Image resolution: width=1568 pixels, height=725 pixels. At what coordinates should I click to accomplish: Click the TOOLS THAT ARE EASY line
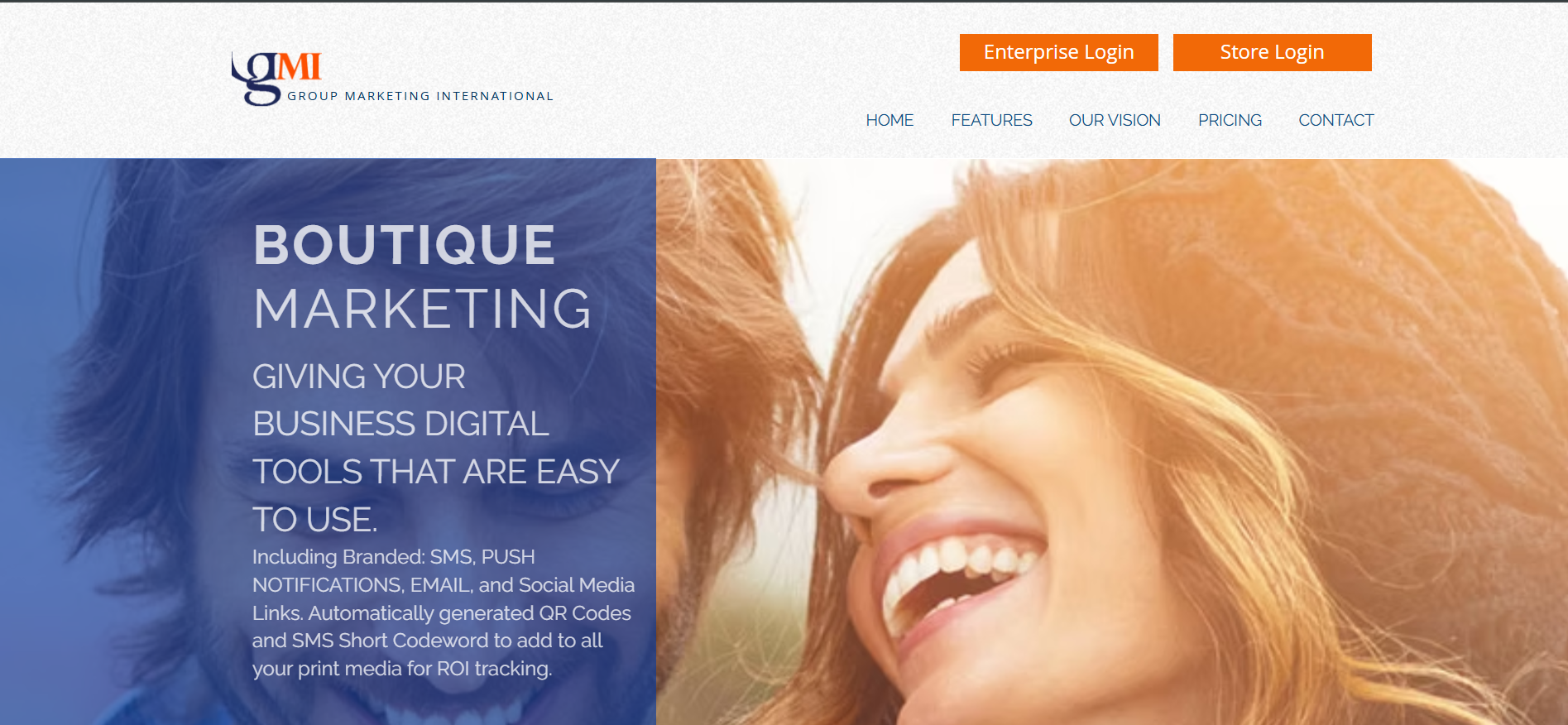(436, 472)
